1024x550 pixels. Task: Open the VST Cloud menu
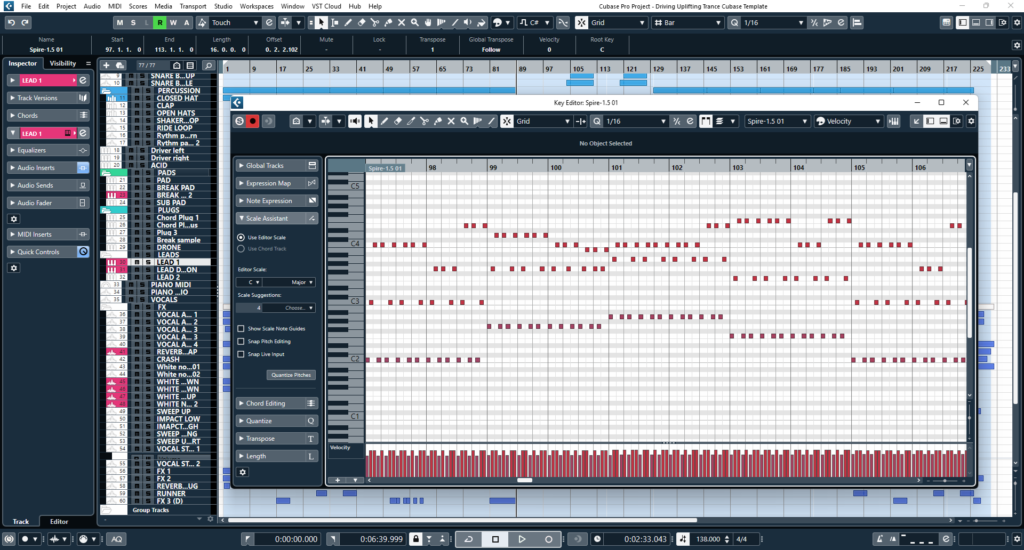(326, 6)
